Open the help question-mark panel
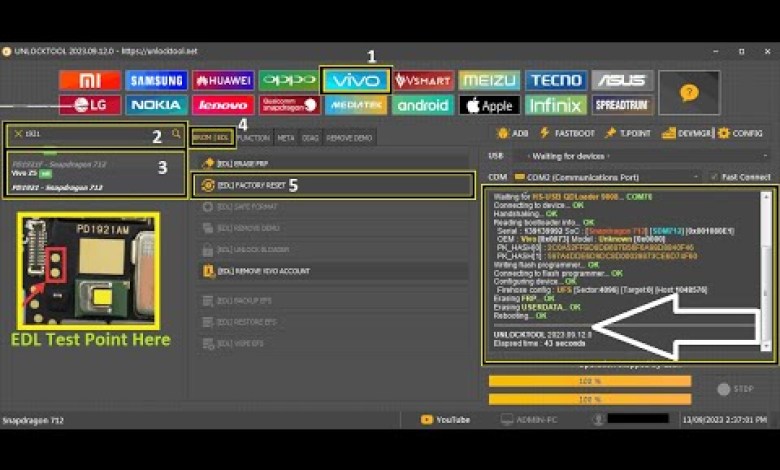 (x=689, y=93)
